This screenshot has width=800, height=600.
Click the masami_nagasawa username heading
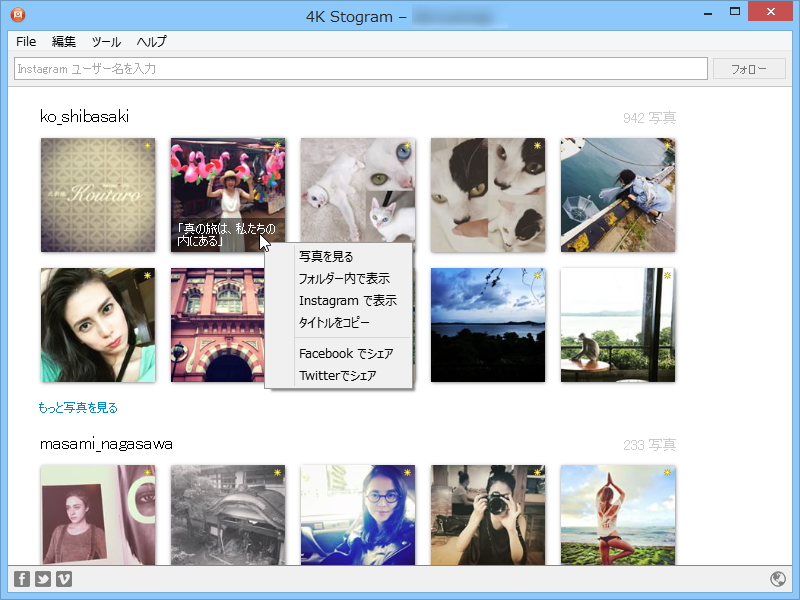pyautogui.click(x=106, y=444)
